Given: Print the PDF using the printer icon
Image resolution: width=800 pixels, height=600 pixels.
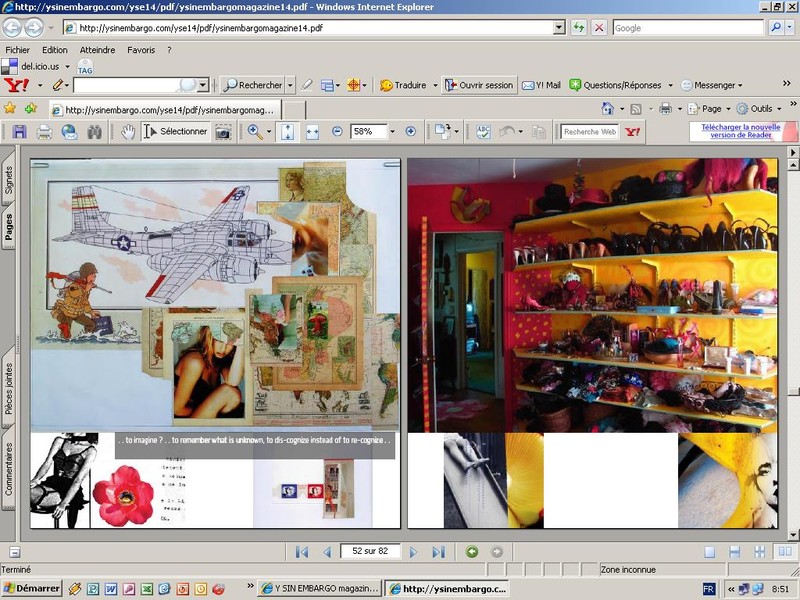Looking at the screenshot, I should pyautogui.click(x=44, y=132).
